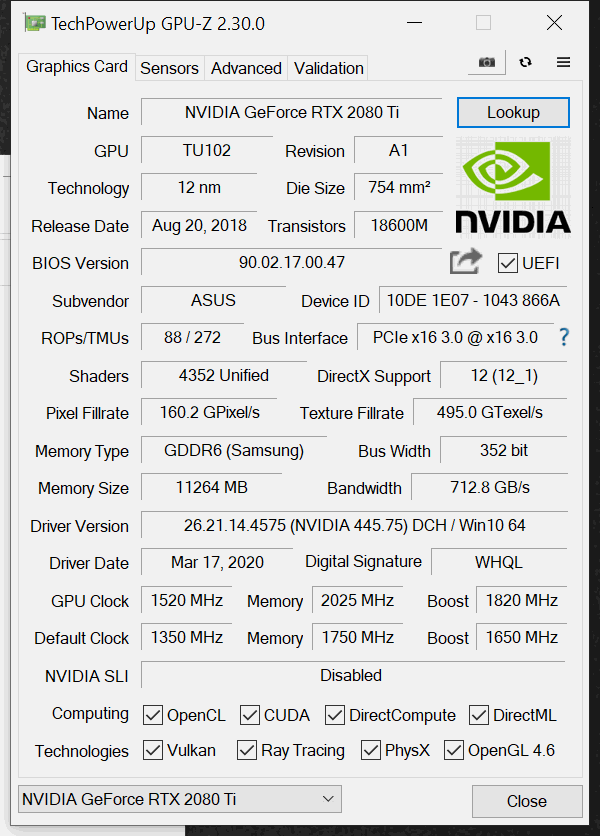Viewport: 600px width, 836px height.
Task: Click the Driver Date field Mar 17, 2020
Action: click(x=217, y=562)
